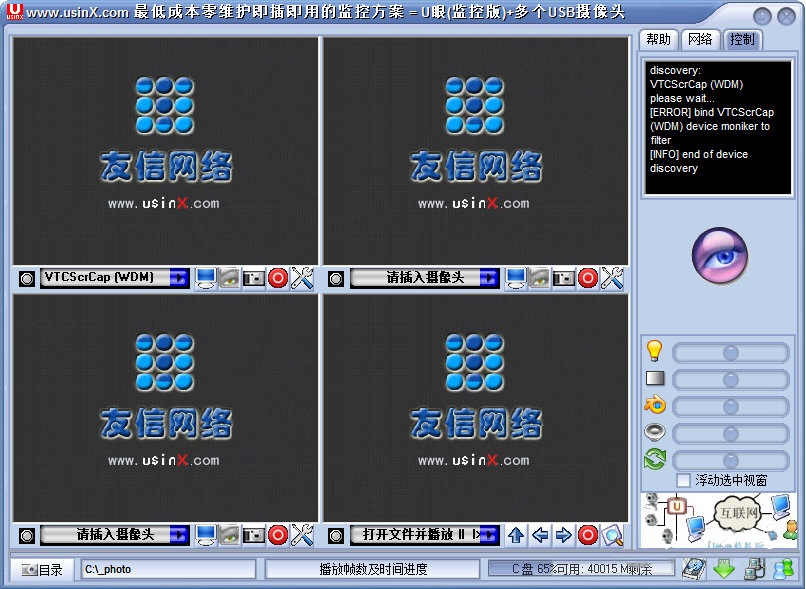The image size is (806, 589).
Task: Click the 播放帧数及时间进度 progress bar
Action: [x=373, y=569]
